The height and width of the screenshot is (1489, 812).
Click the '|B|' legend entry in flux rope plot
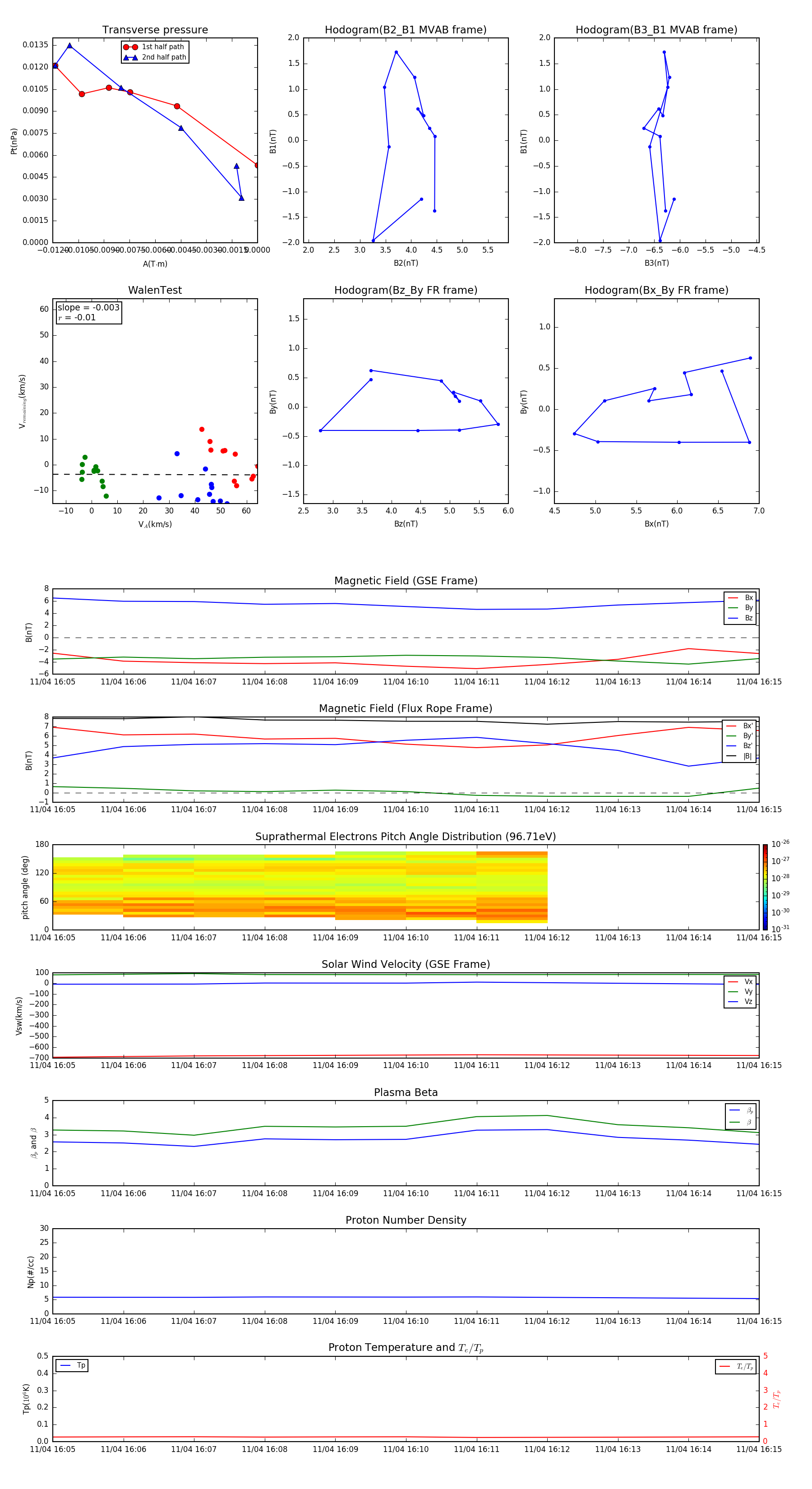(740, 756)
